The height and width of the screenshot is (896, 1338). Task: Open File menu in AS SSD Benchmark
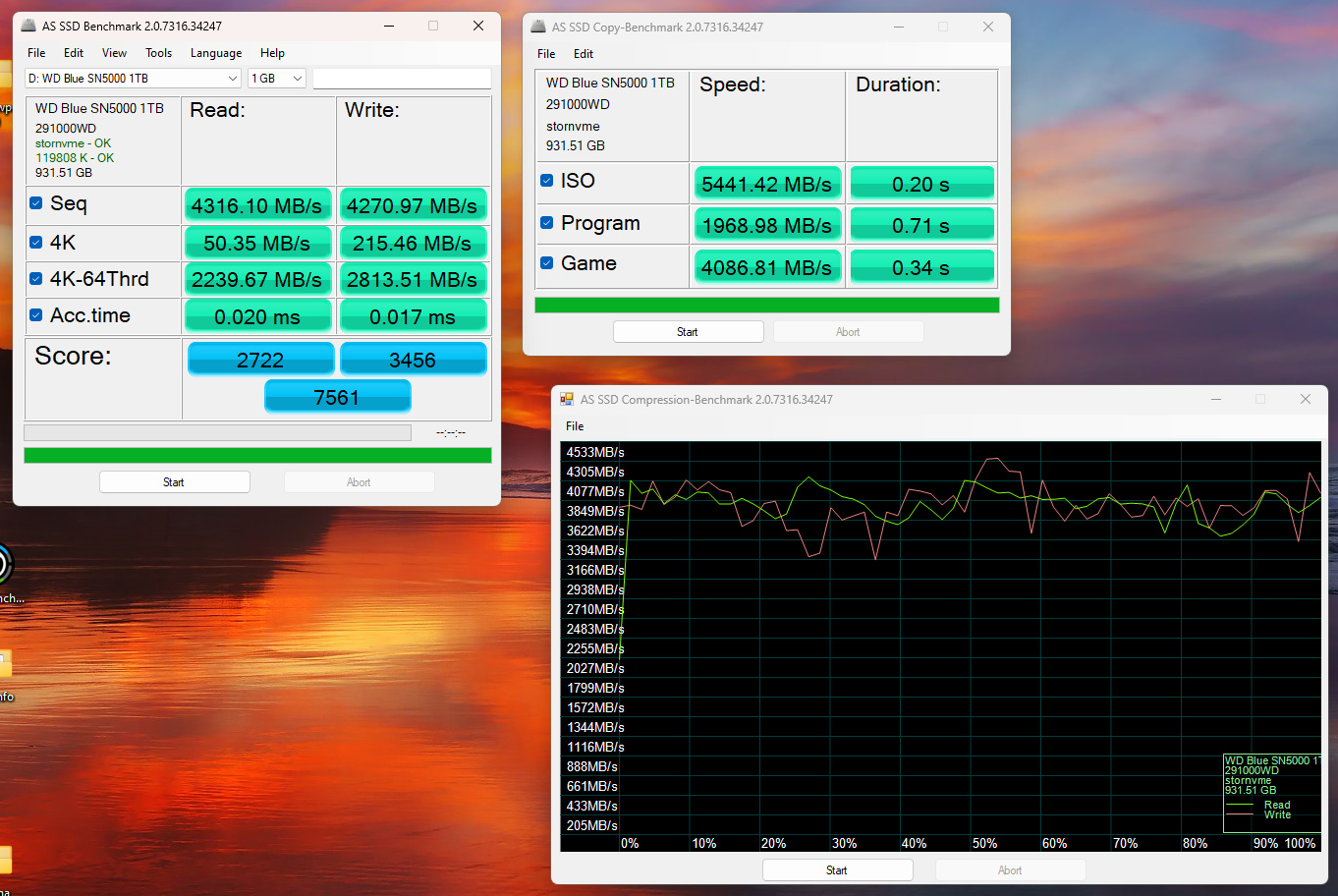coord(36,53)
